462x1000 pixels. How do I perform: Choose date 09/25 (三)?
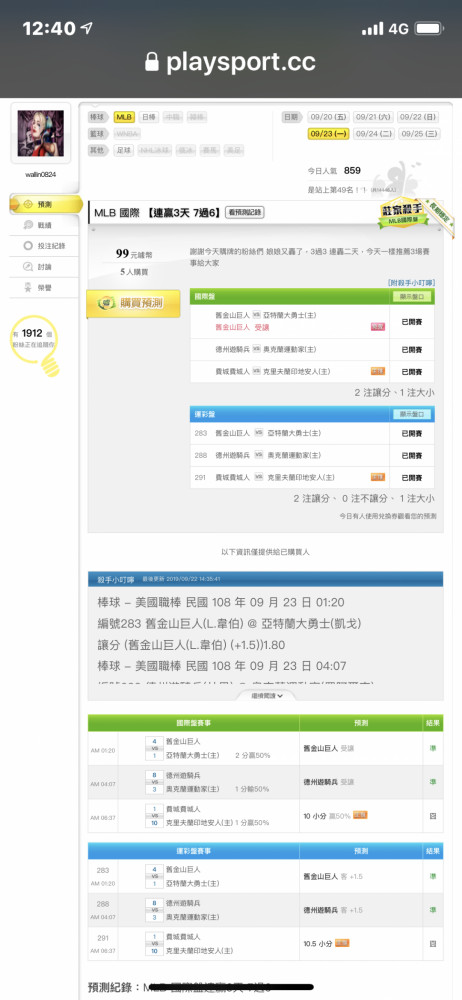tap(419, 134)
